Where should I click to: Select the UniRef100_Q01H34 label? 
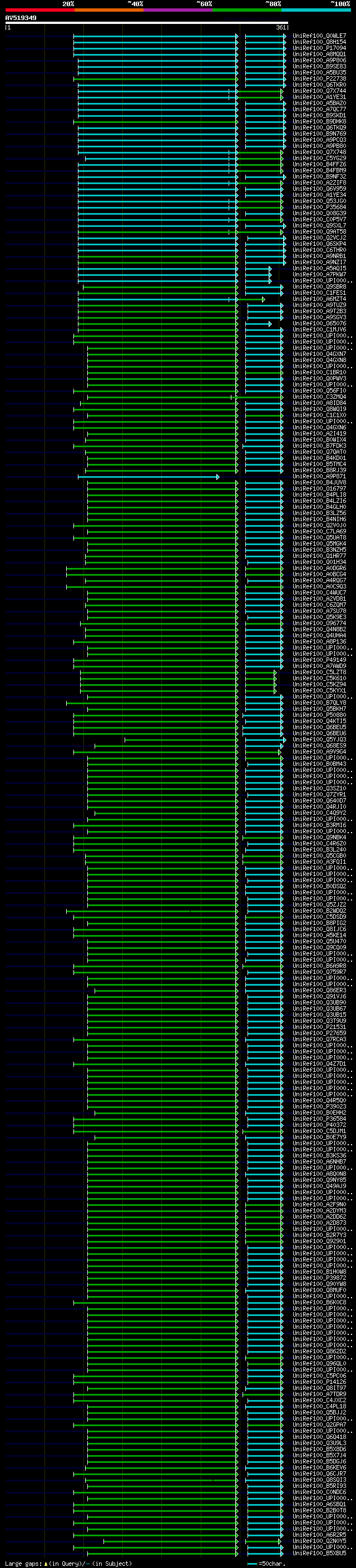pyautogui.click(x=319, y=562)
